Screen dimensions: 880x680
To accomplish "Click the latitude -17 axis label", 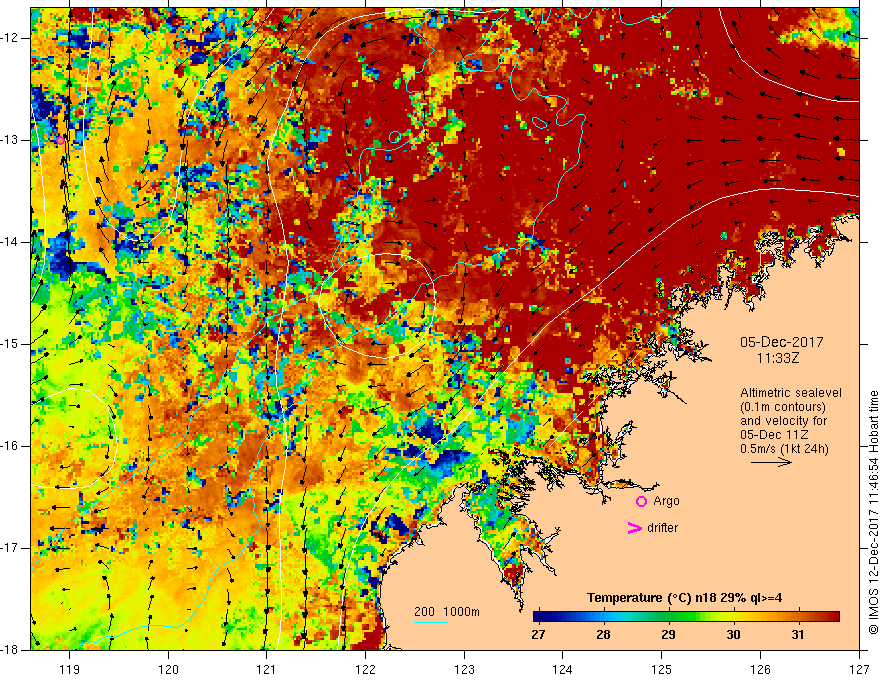I will point(12,548).
